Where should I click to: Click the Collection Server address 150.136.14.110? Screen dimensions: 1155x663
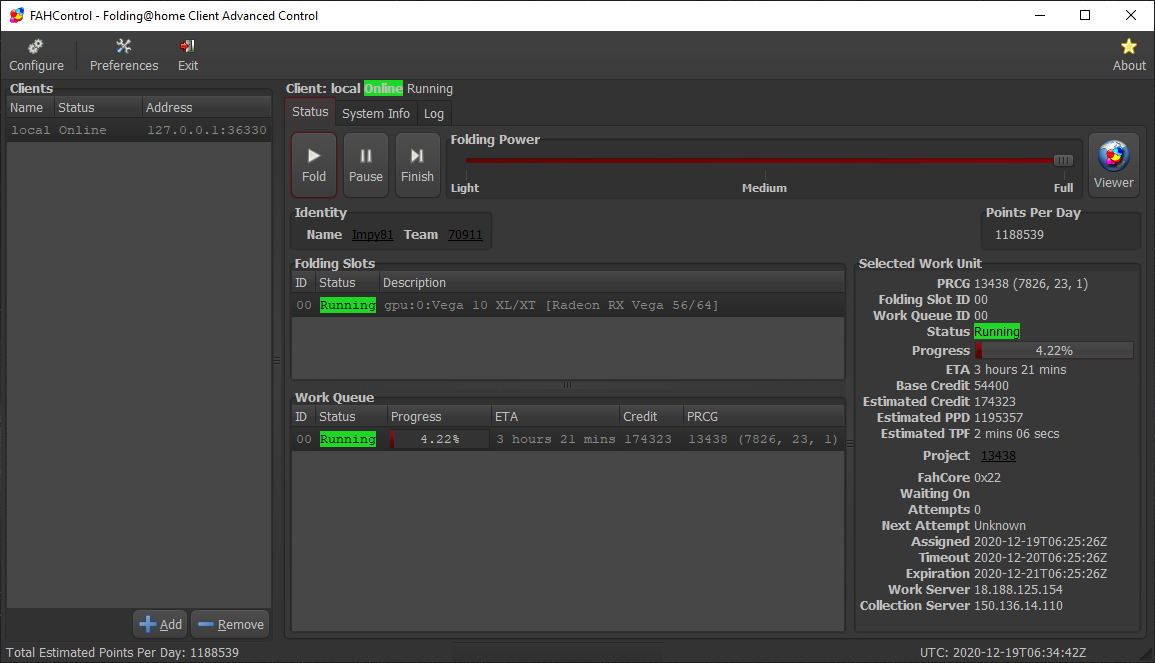(1018, 606)
